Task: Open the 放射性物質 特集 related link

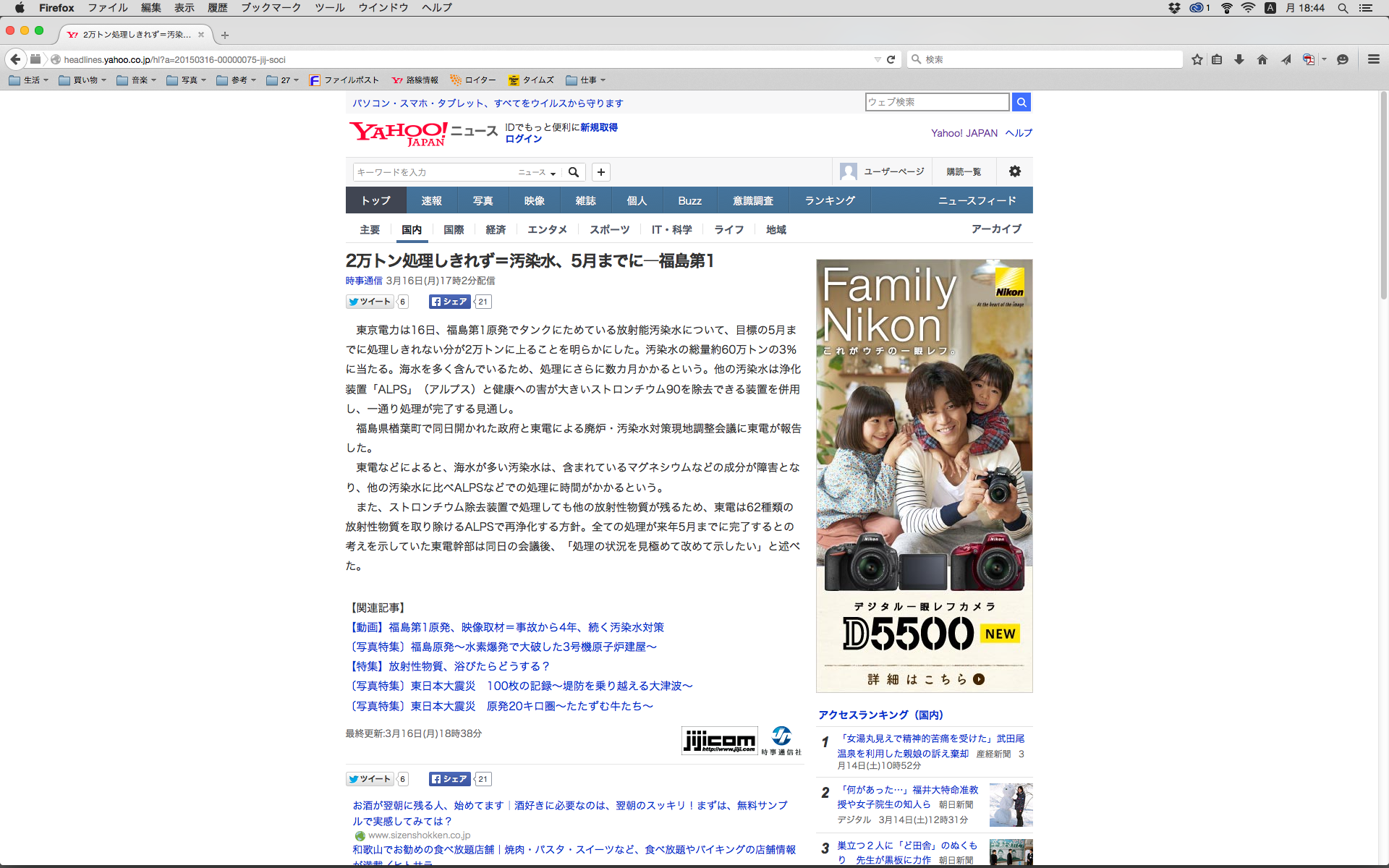Action: [451, 666]
